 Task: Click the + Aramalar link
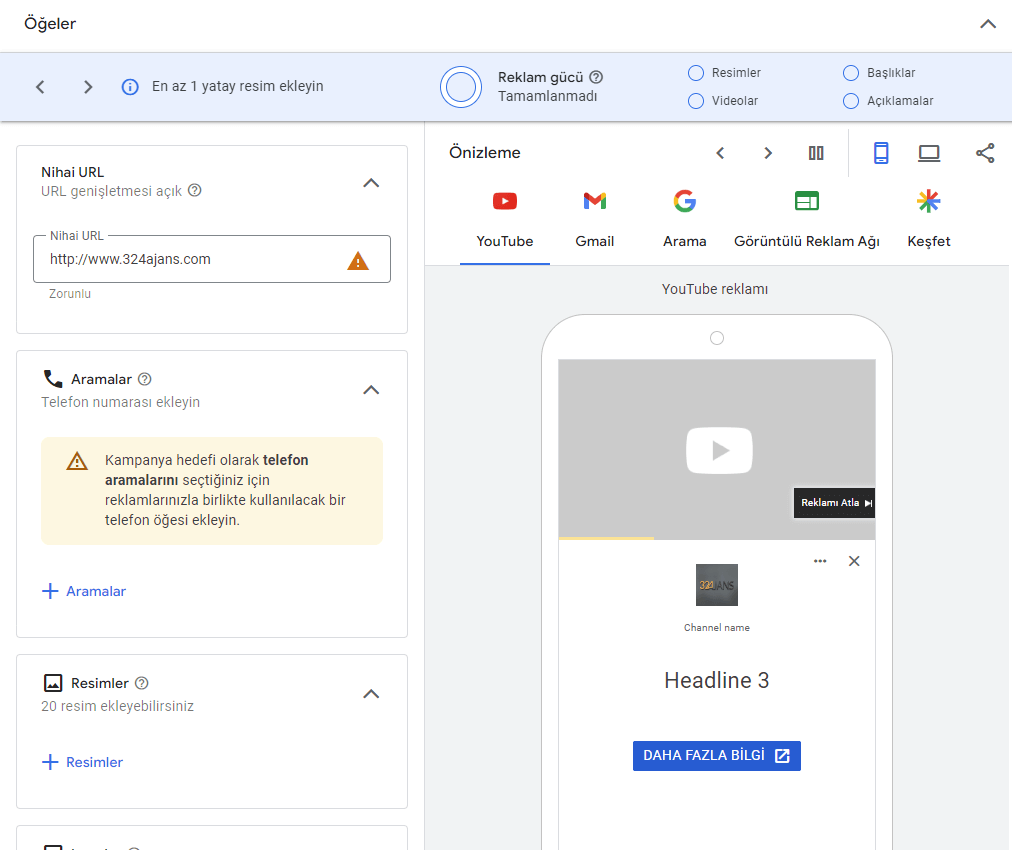[x=84, y=591]
